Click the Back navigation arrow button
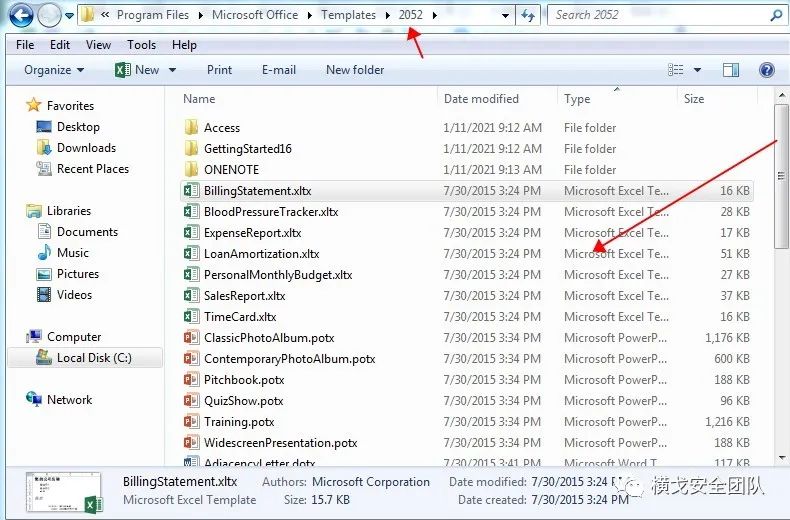The height and width of the screenshot is (520, 790). tap(21, 16)
